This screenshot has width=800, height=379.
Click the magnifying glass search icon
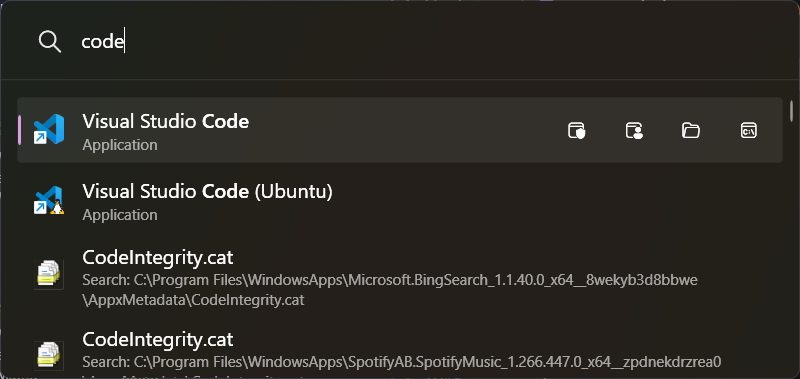coord(49,41)
